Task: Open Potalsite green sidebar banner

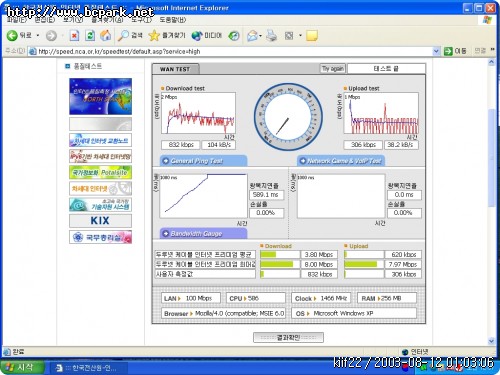Action: point(100,172)
